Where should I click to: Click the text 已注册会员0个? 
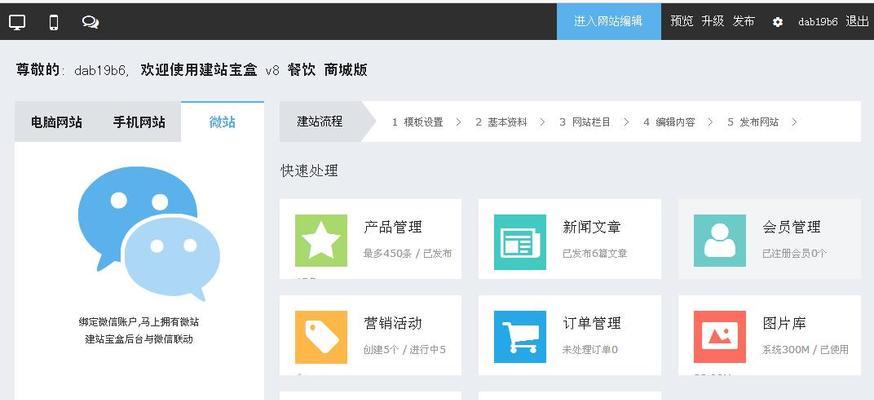(794, 253)
